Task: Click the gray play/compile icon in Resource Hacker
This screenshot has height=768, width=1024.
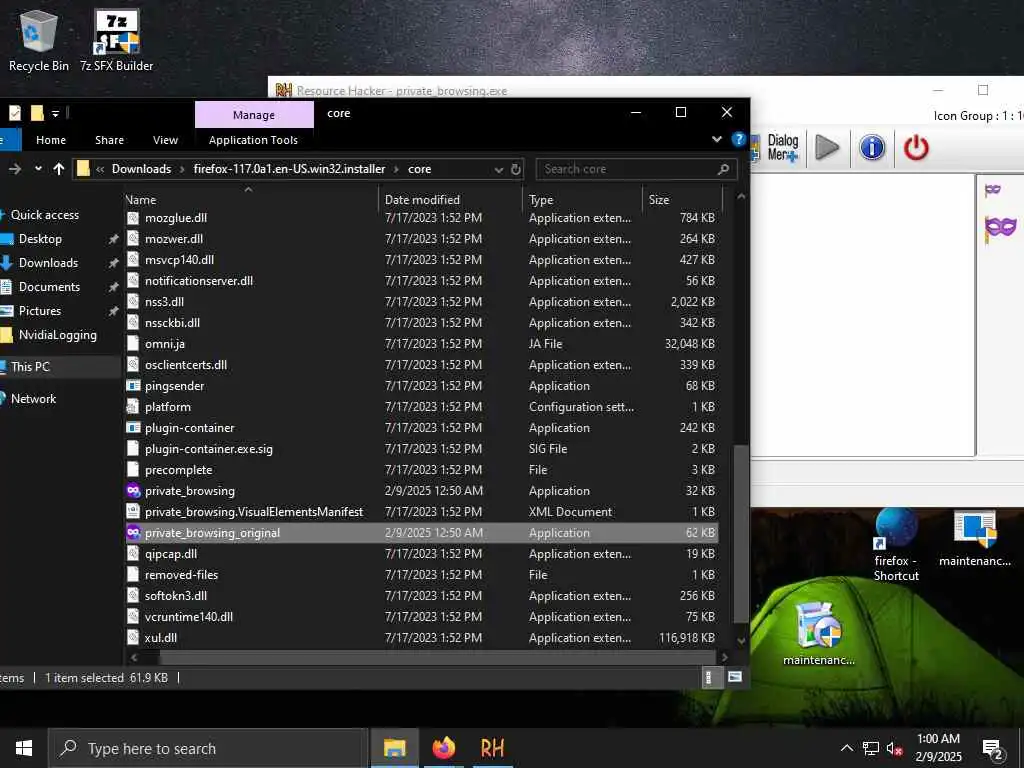Action: (827, 148)
